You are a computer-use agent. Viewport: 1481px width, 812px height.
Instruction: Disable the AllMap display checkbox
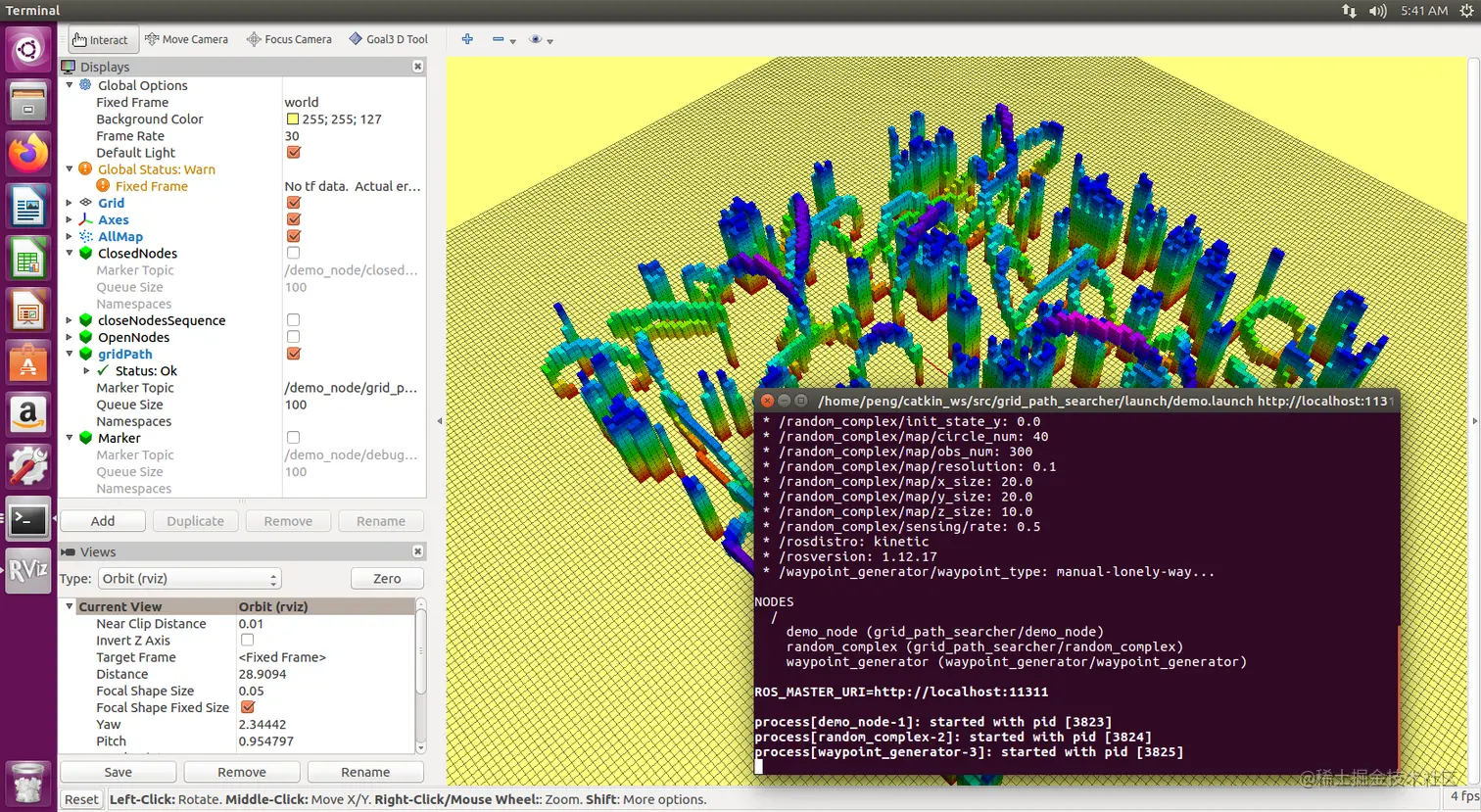pos(293,236)
